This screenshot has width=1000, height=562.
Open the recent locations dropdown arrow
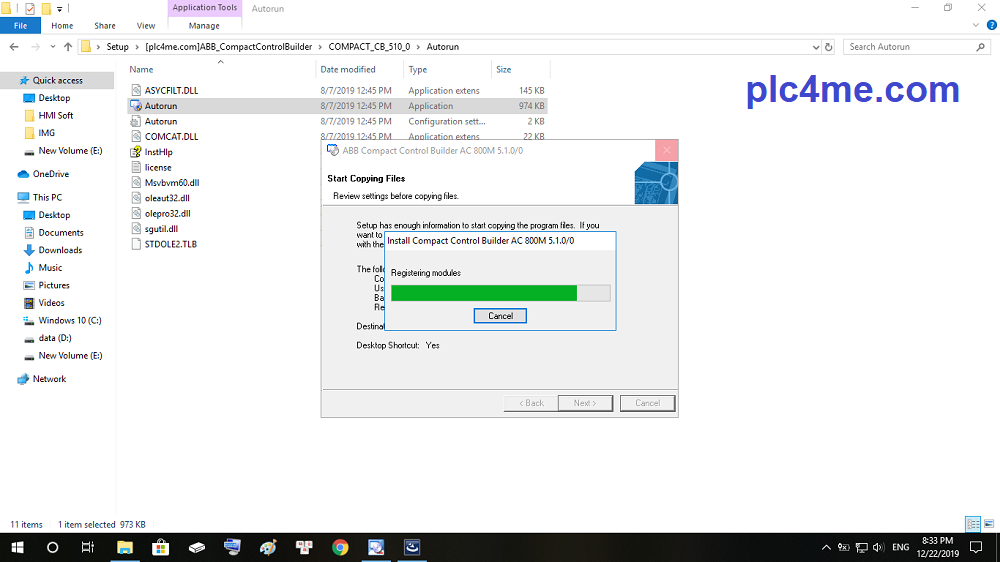point(51,47)
